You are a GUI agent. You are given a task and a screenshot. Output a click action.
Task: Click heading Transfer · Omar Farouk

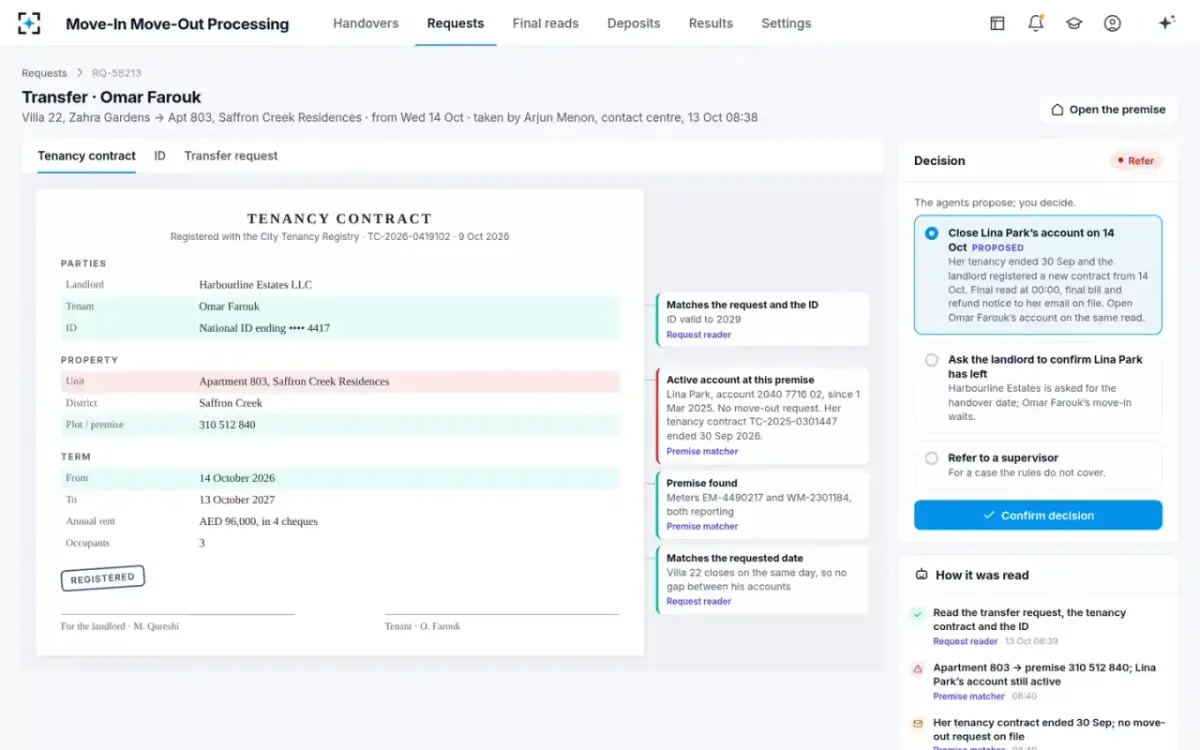[112, 97]
